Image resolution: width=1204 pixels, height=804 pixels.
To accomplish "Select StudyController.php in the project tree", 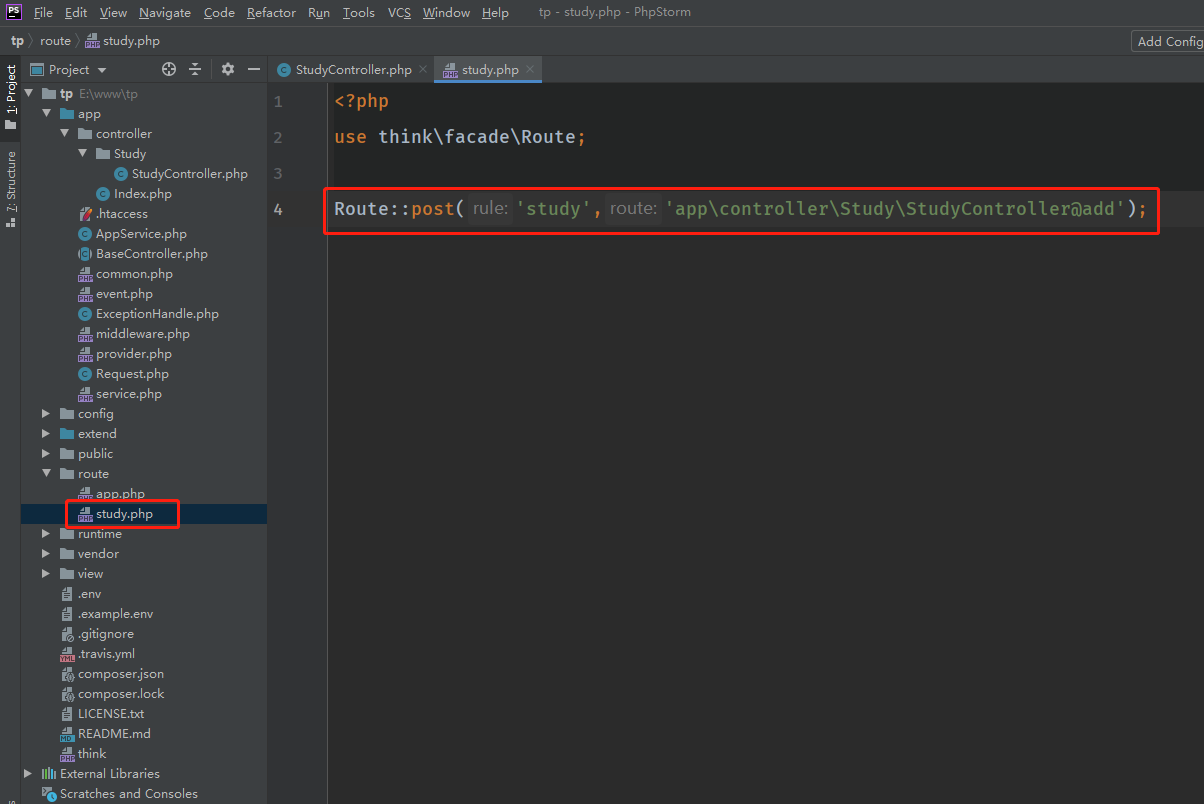I will pos(181,173).
